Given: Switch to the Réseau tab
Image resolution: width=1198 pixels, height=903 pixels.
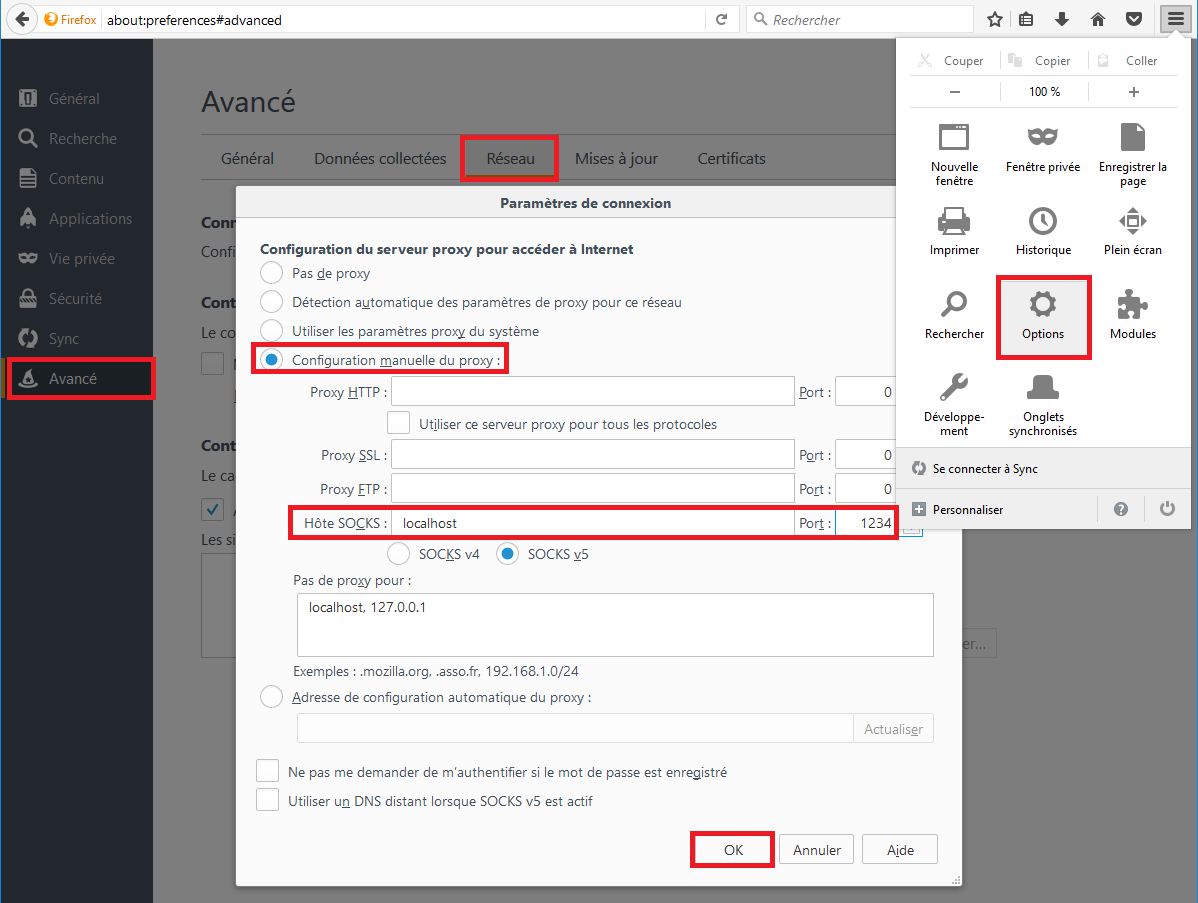Looking at the screenshot, I should (x=510, y=158).
